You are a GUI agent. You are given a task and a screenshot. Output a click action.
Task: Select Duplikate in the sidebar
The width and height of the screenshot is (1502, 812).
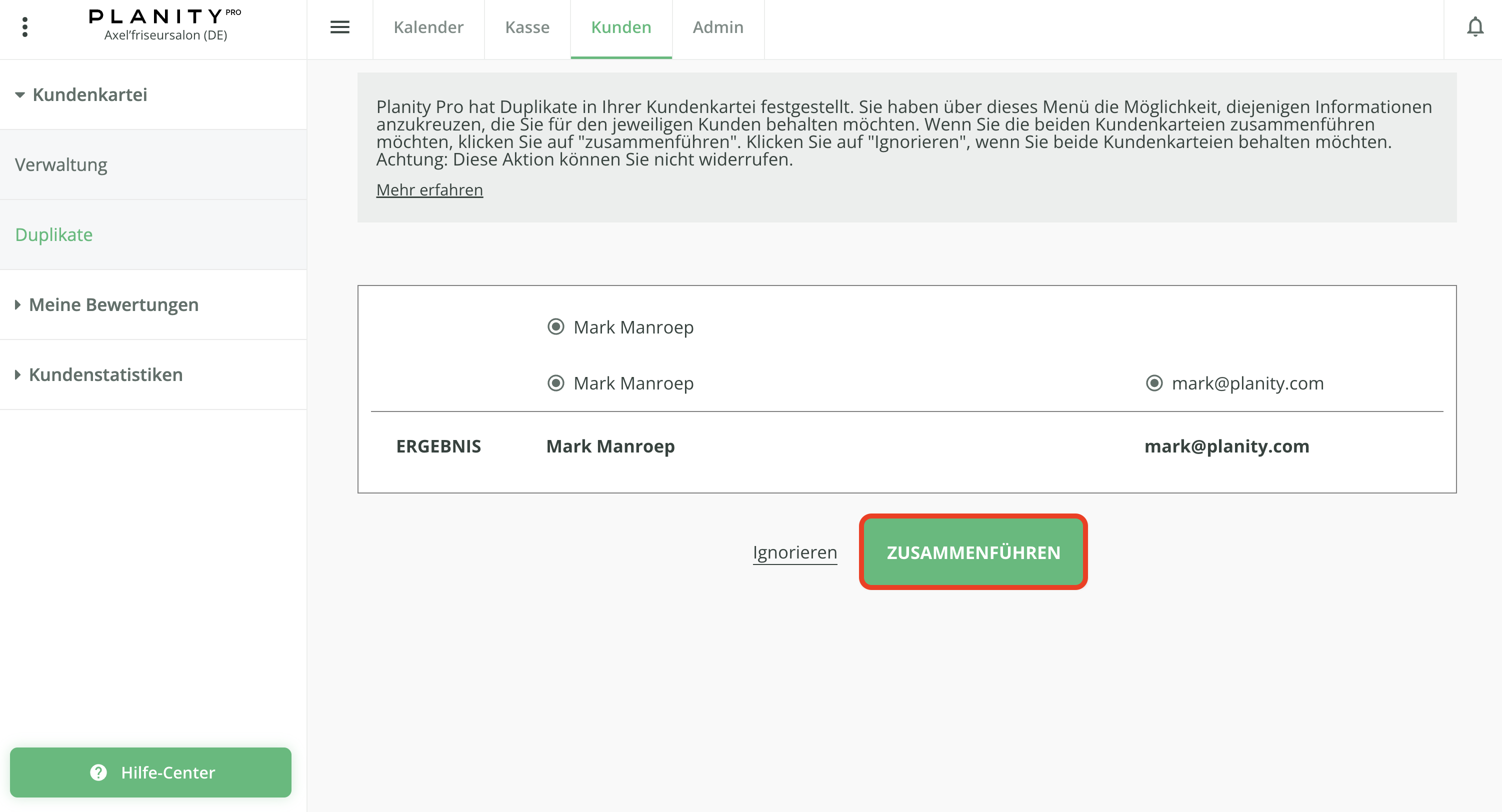pyautogui.click(x=53, y=234)
